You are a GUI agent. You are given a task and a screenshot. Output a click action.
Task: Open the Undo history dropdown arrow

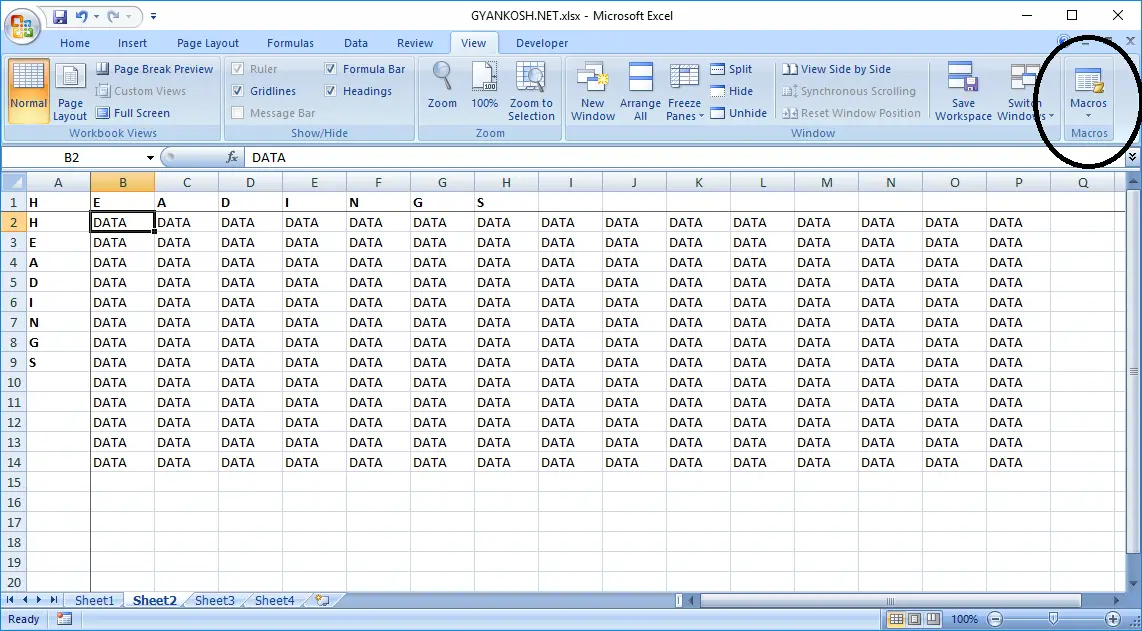coord(95,15)
